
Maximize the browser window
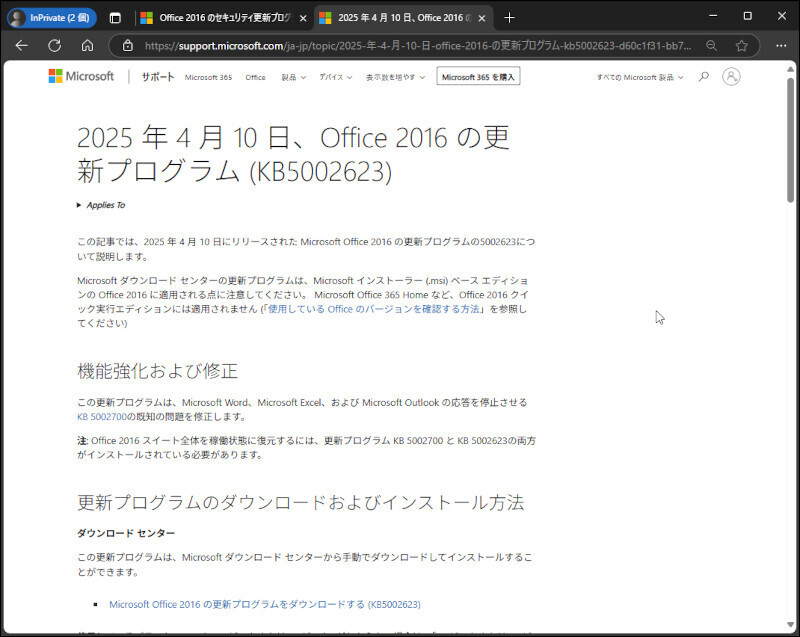pyautogui.click(x=747, y=16)
